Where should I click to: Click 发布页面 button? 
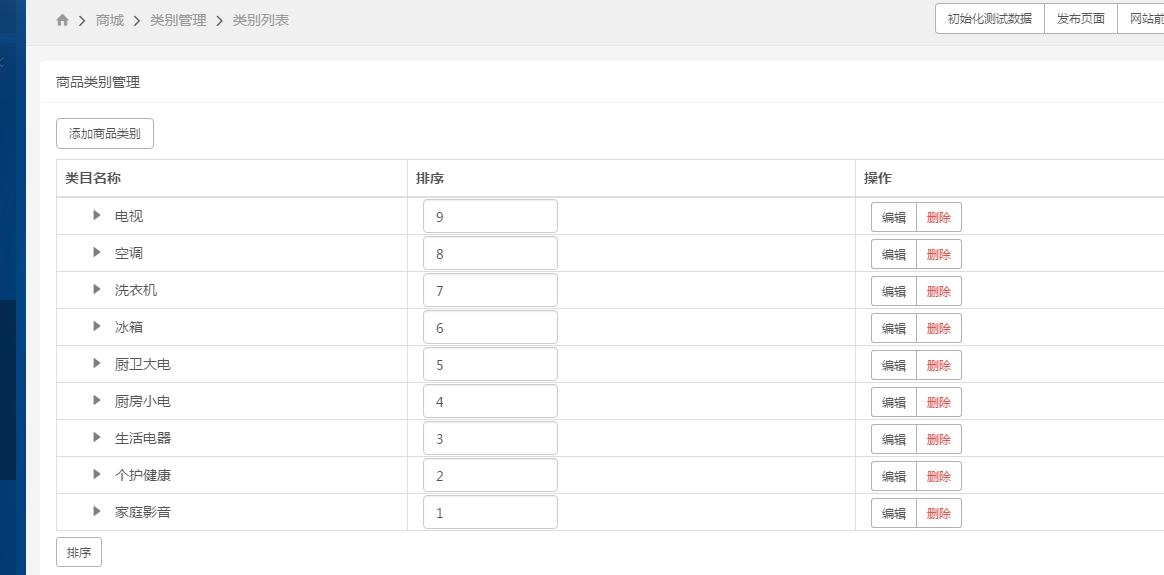[1081, 19]
